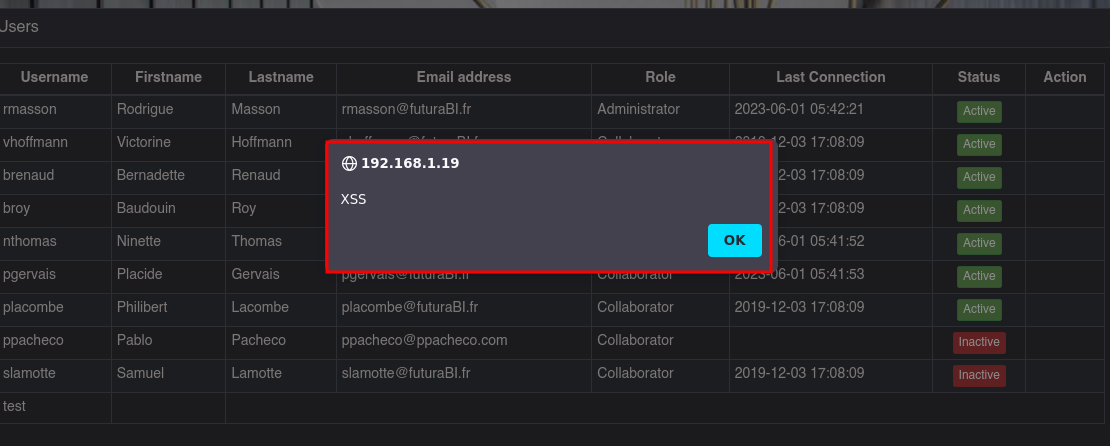Click the Action column header
Screen dimensions: 1110x446
pyautogui.click(x=1065, y=77)
